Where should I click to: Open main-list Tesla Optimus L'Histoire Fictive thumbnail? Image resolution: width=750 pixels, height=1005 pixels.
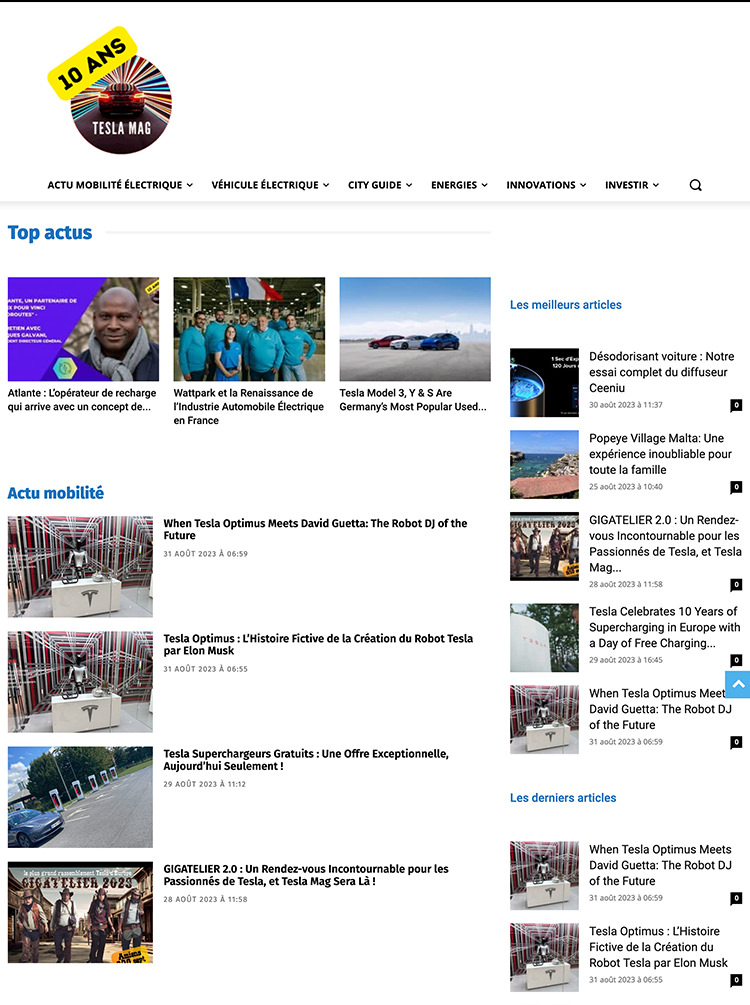tap(80, 682)
